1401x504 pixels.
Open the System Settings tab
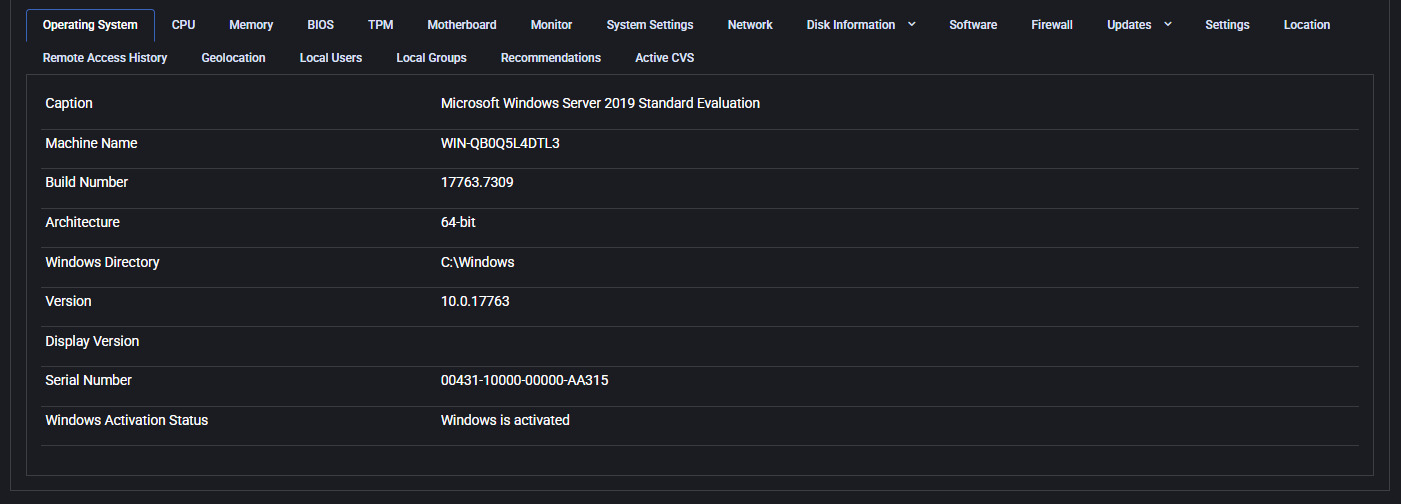click(x=650, y=25)
